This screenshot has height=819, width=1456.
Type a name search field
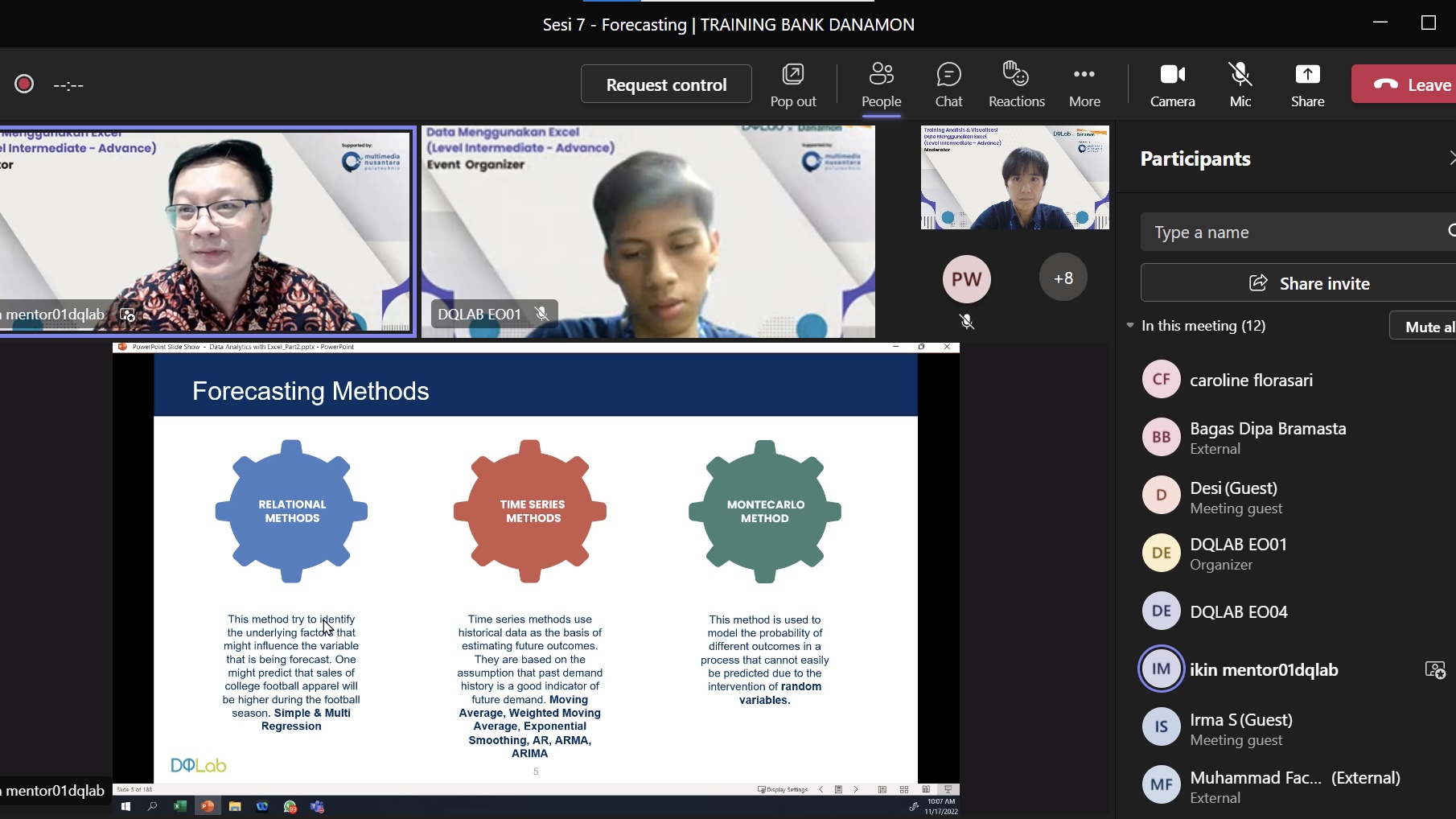[x=1295, y=233]
